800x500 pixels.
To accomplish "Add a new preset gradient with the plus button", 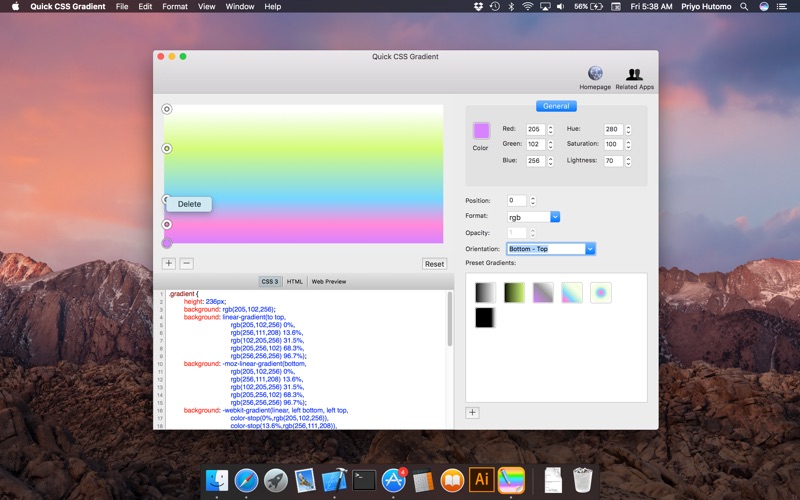I will [x=473, y=412].
